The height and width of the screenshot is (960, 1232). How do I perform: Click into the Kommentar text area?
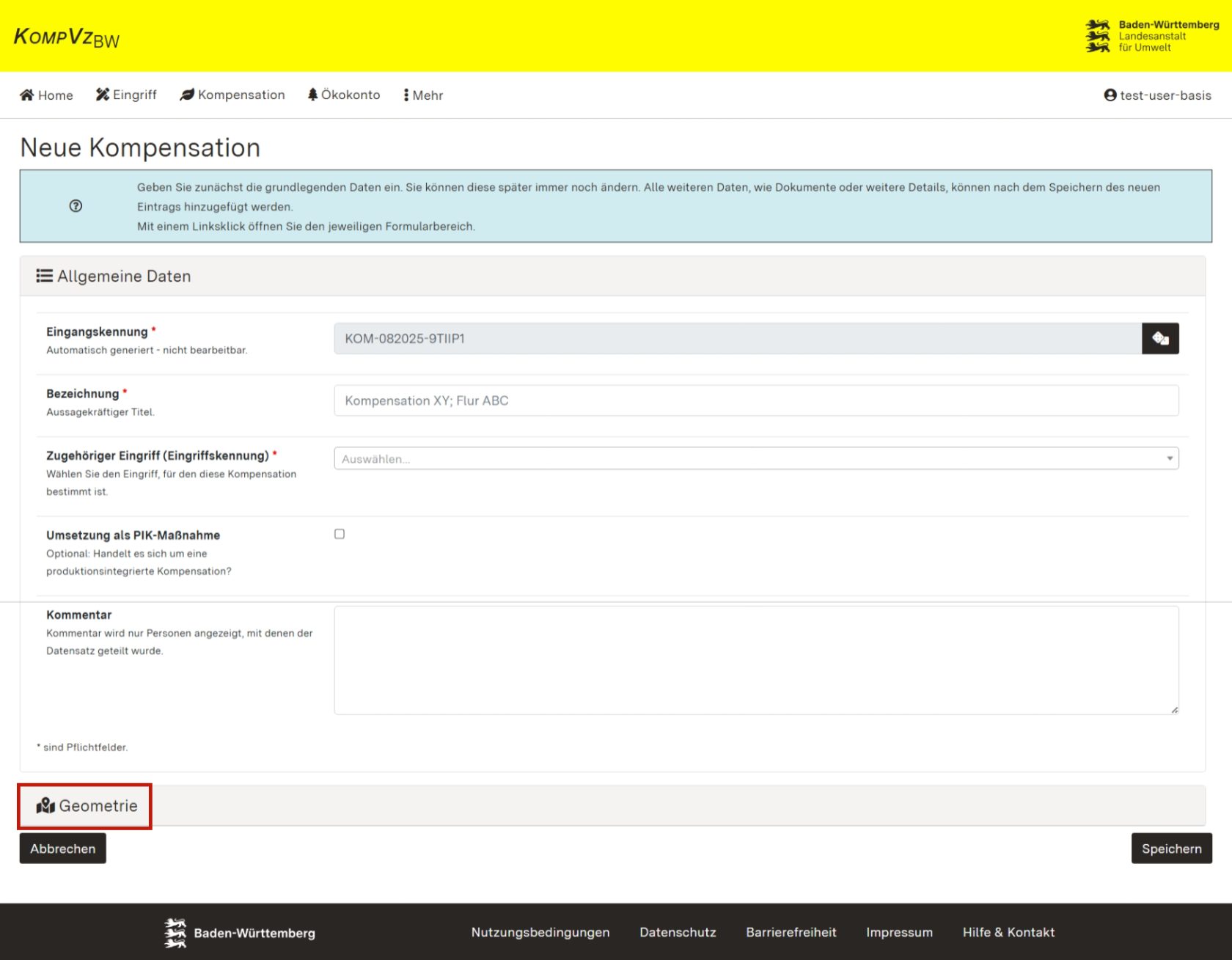pos(755,659)
